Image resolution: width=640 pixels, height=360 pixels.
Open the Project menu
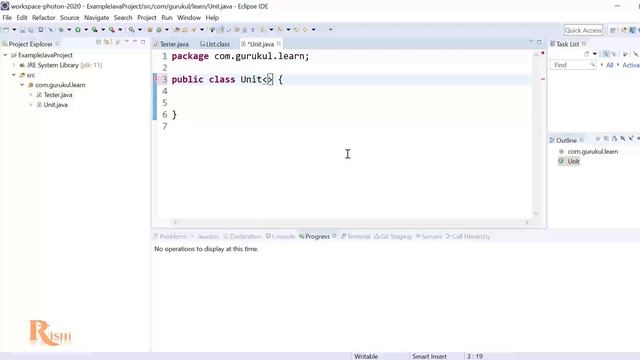147,18
